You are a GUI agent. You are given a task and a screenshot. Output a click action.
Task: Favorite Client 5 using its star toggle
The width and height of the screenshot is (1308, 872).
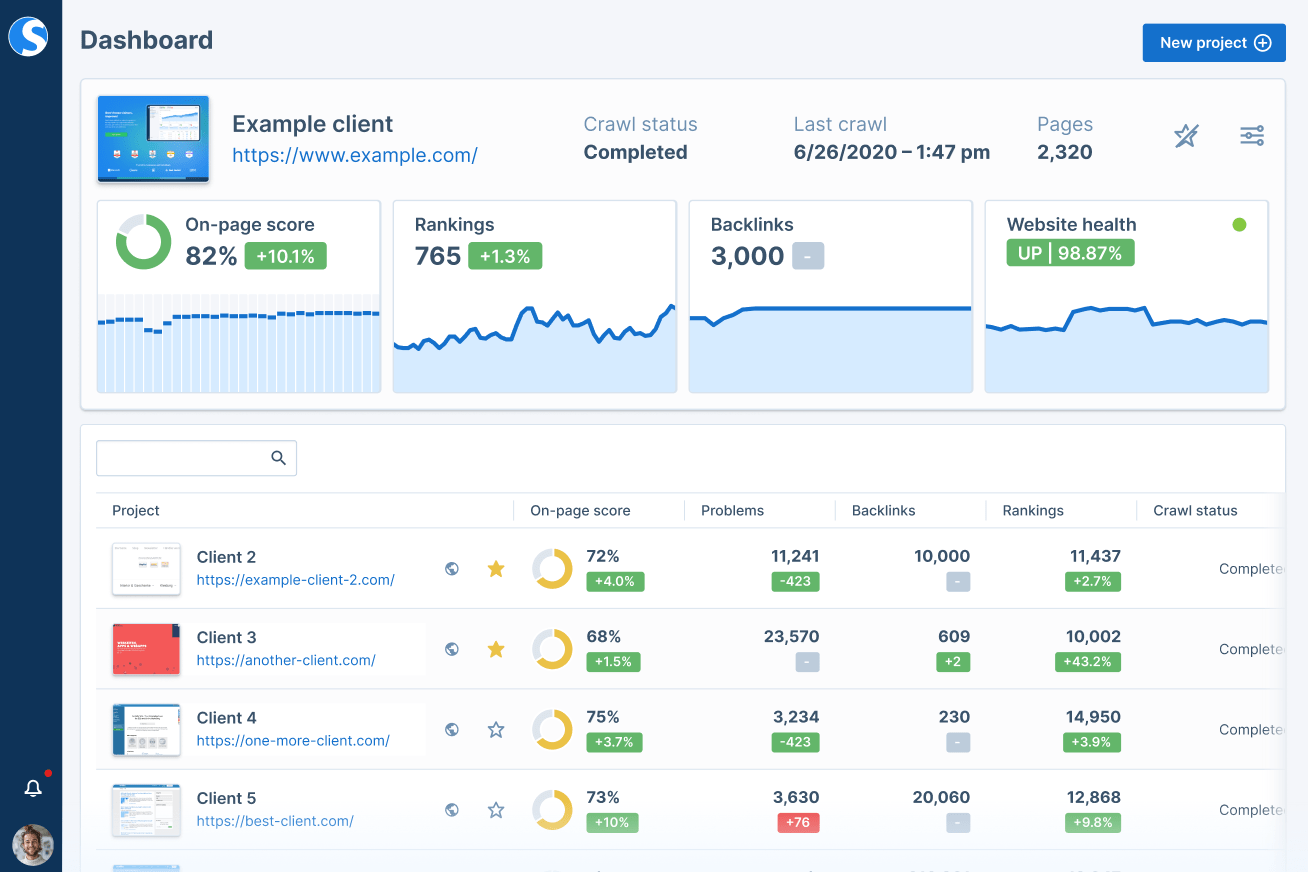(x=495, y=810)
